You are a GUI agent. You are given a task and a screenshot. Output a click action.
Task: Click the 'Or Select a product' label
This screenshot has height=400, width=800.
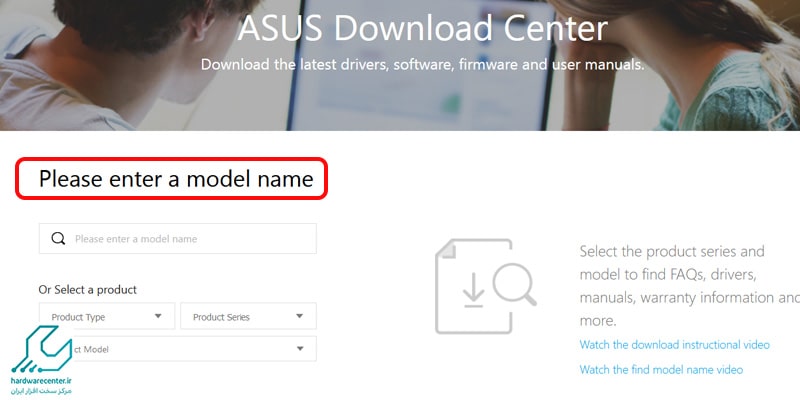(x=88, y=290)
